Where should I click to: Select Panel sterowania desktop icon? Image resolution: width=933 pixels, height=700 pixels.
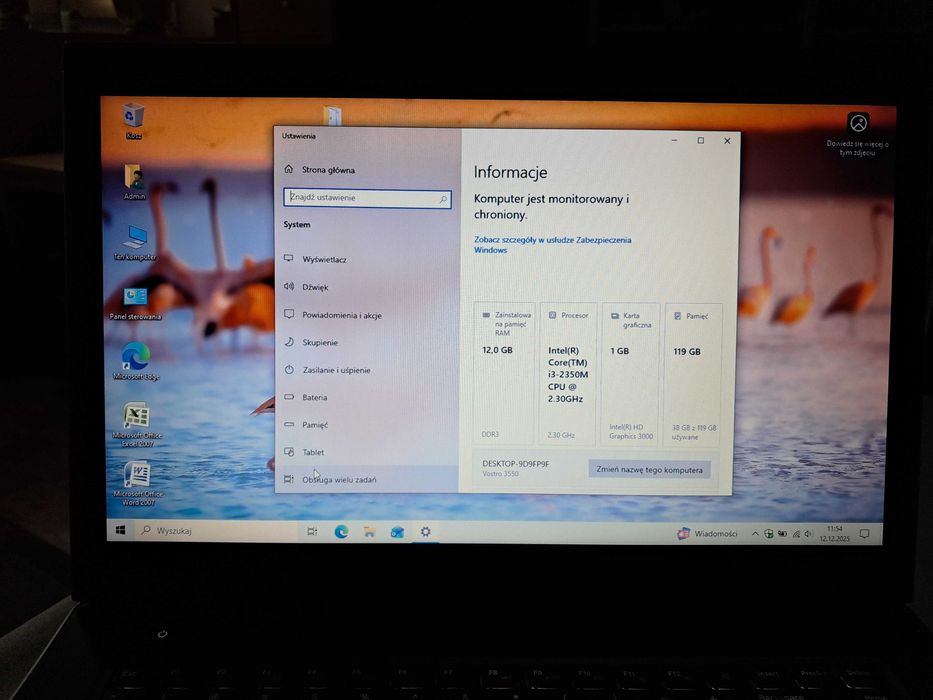pos(135,303)
